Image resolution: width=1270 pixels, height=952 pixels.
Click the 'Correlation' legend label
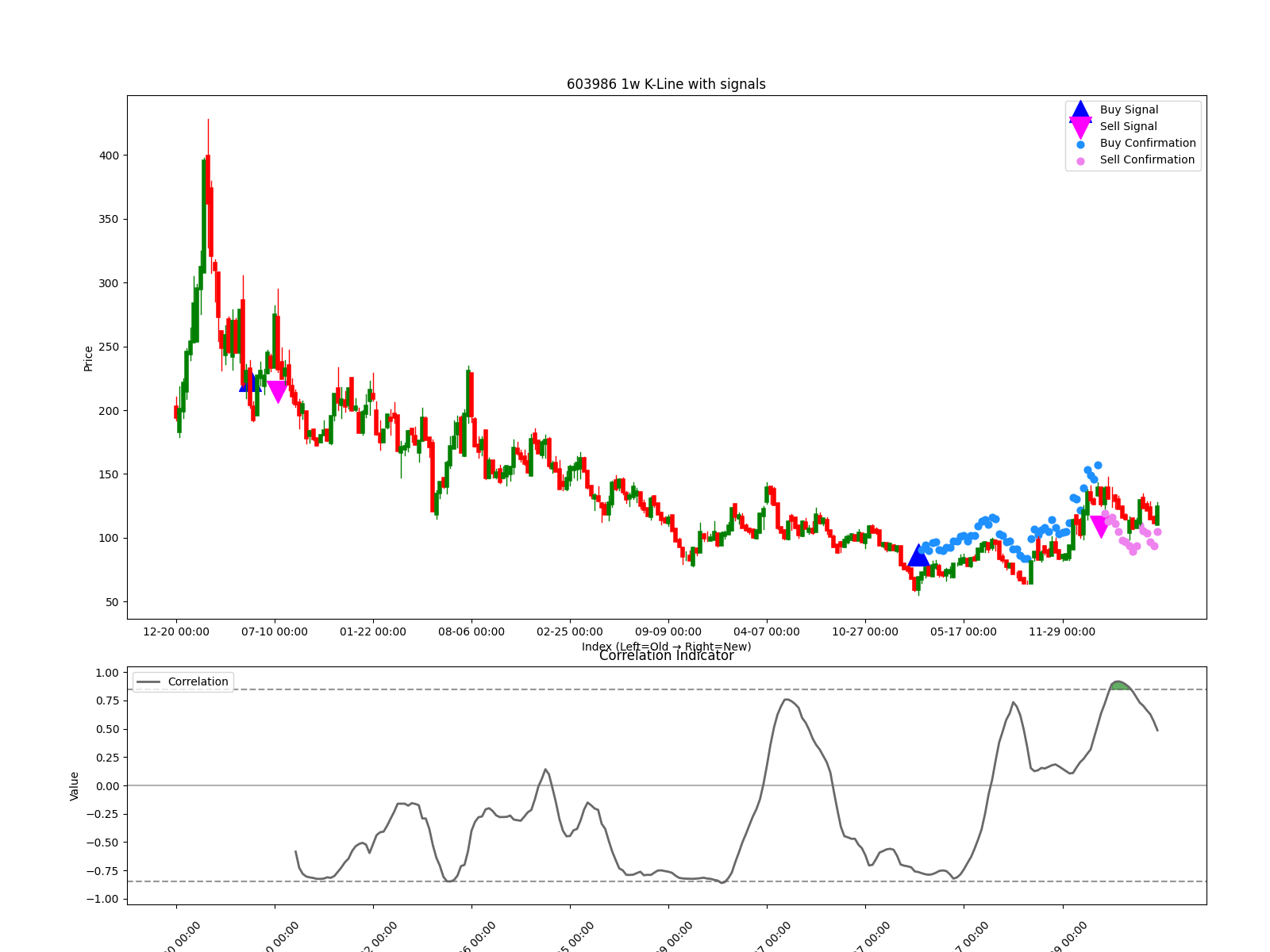(x=198, y=682)
